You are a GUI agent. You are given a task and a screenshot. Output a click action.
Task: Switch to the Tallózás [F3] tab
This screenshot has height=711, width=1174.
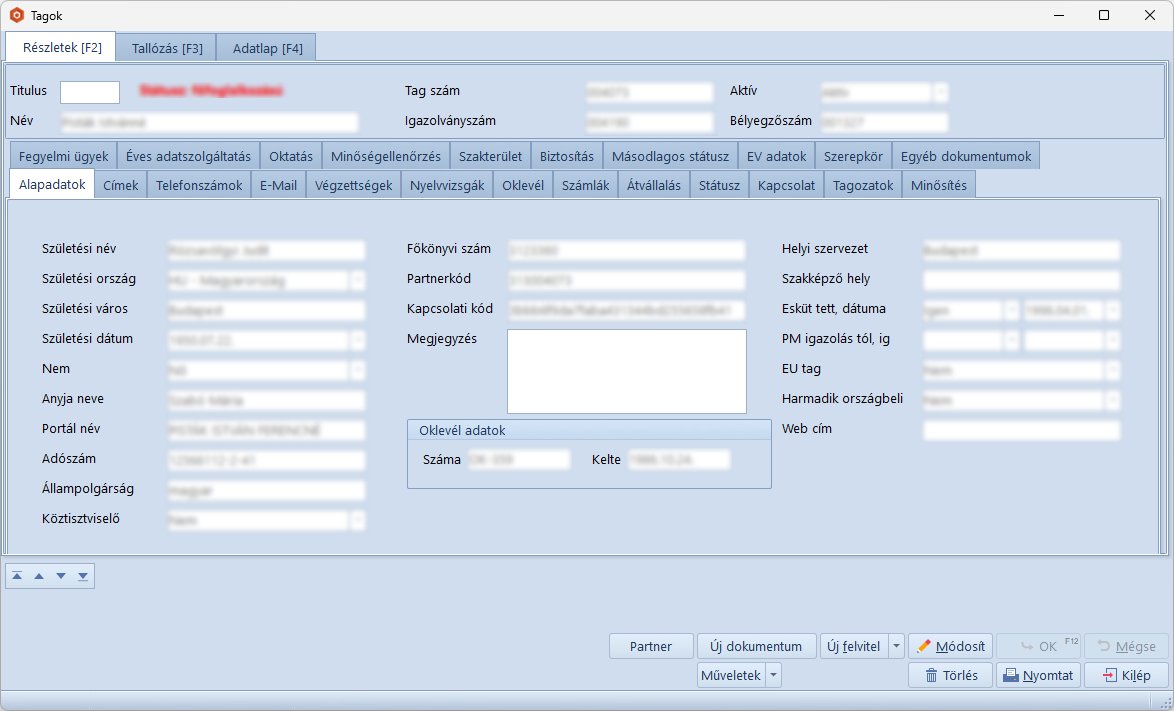tap(166, 48)
